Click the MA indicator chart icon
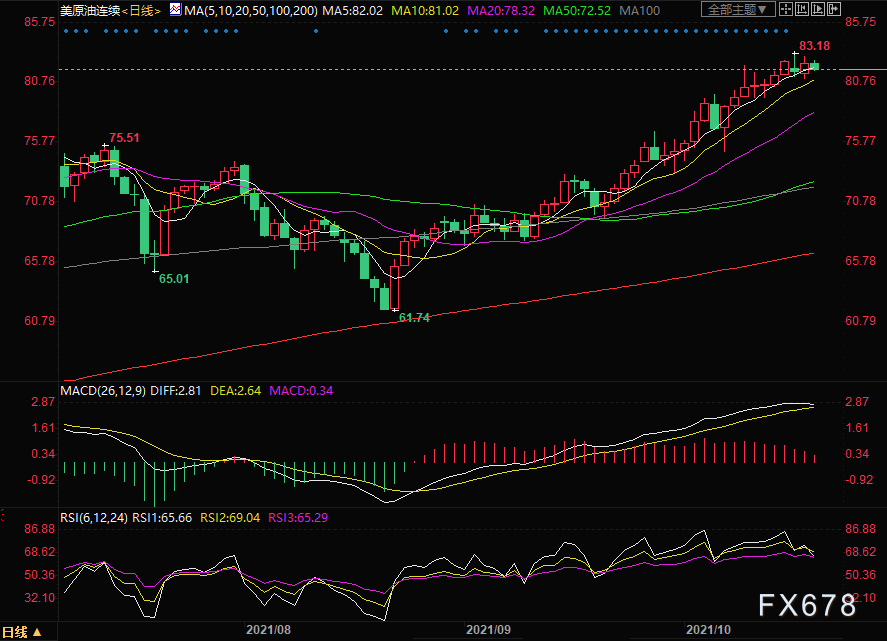Viewport: 887px width, 641px height. pyautogui.click(x=175, y=9)
